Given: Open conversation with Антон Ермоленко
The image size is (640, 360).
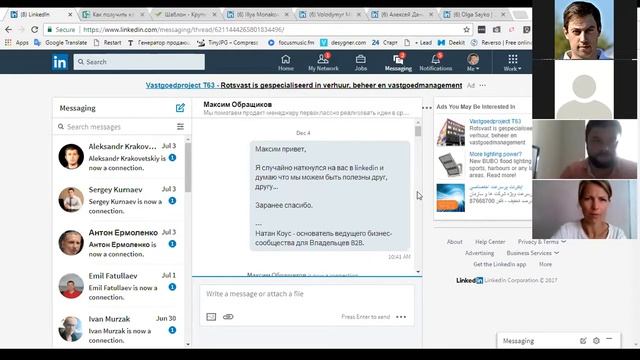Looking at the screenshot, I should point(118,243).
